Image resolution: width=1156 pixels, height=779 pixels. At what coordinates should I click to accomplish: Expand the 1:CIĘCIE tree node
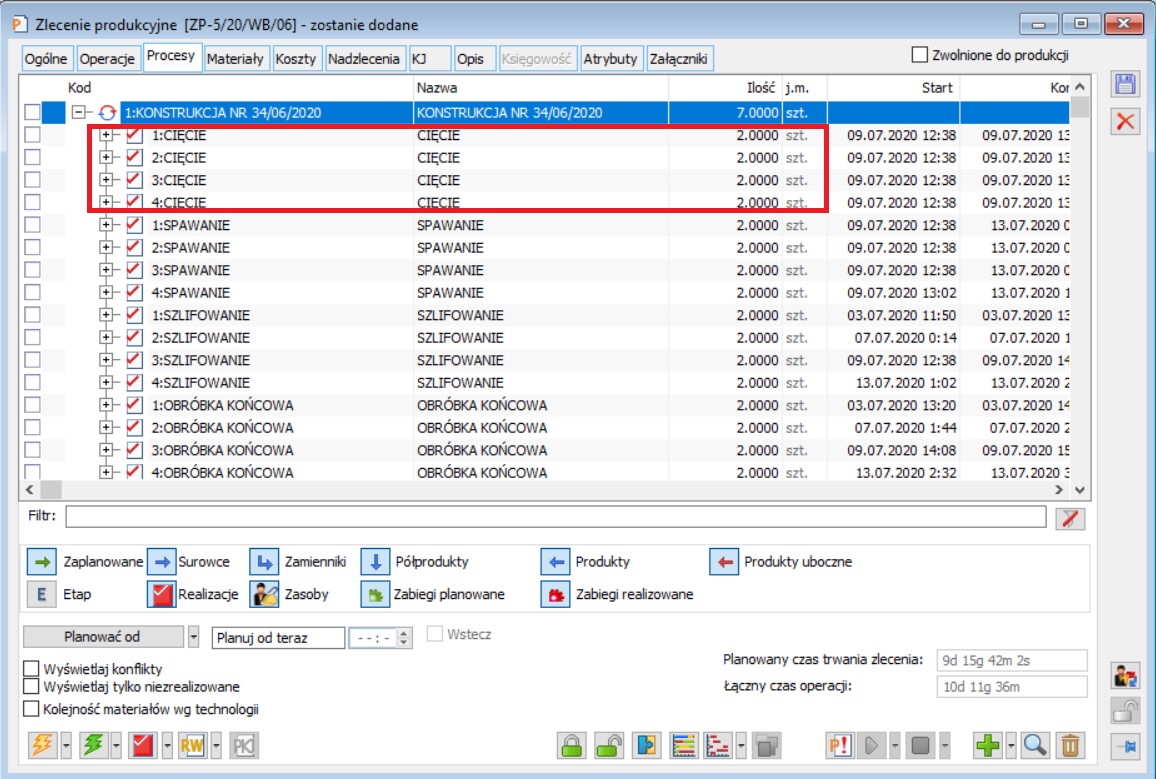click(107, 135)
